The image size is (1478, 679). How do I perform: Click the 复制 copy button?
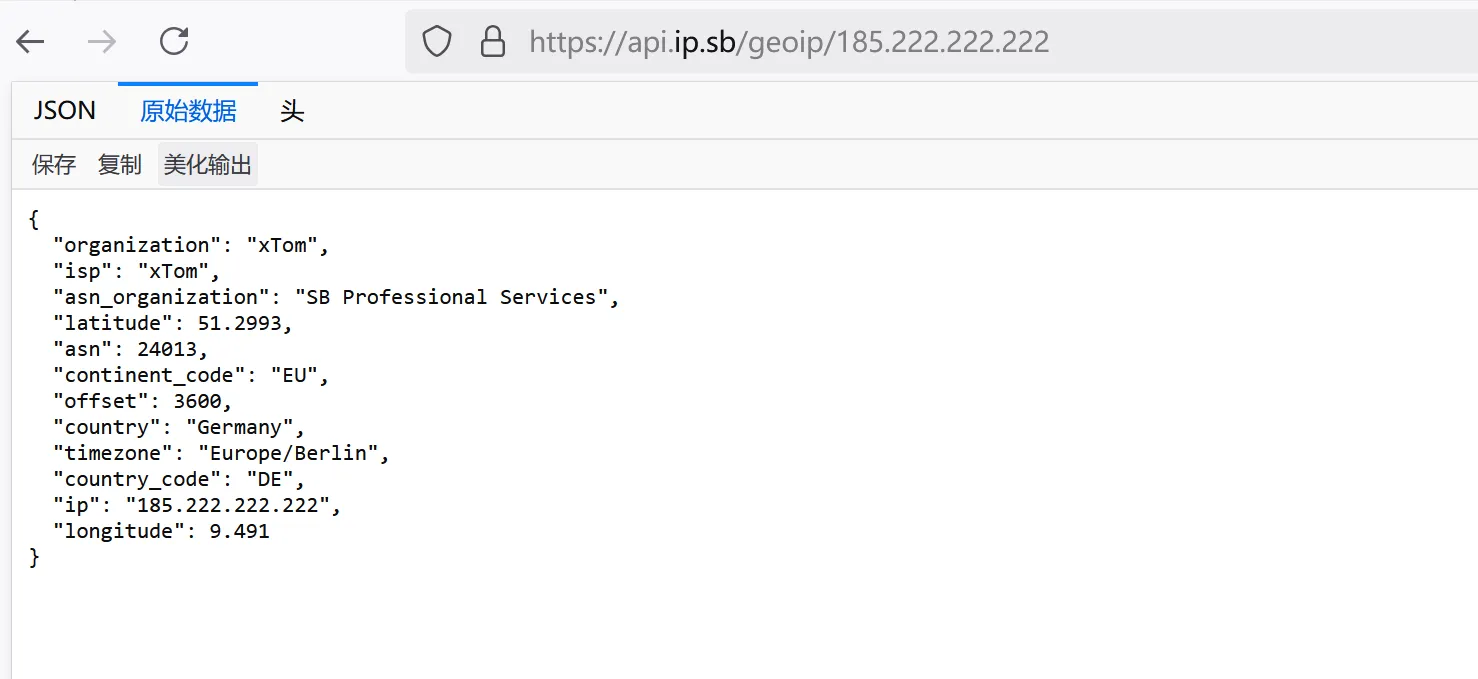point(120,165)
